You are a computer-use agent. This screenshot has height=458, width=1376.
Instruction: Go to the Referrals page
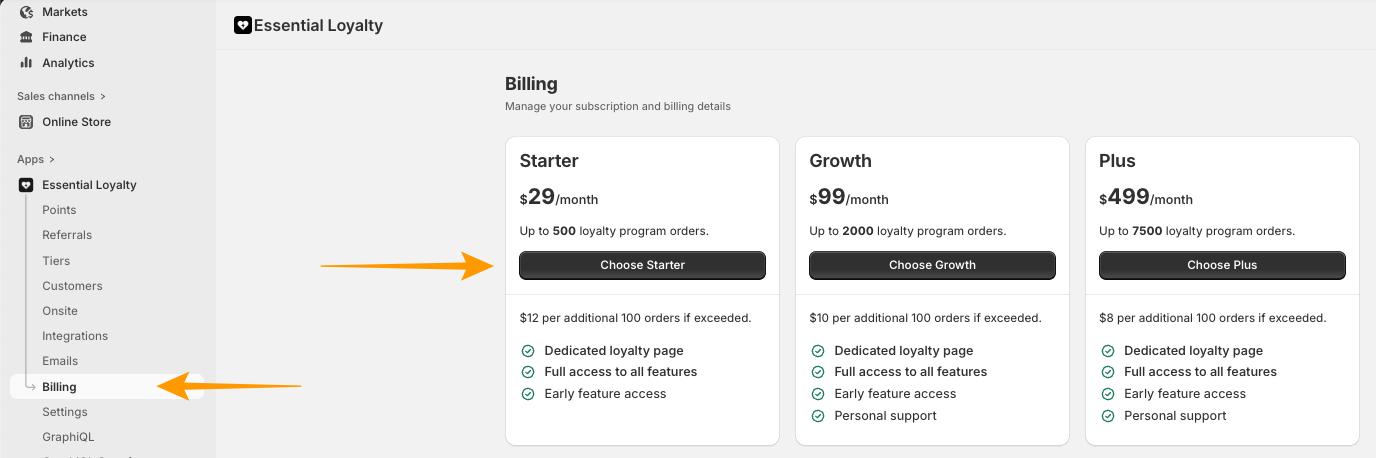[x=67, y=235]
